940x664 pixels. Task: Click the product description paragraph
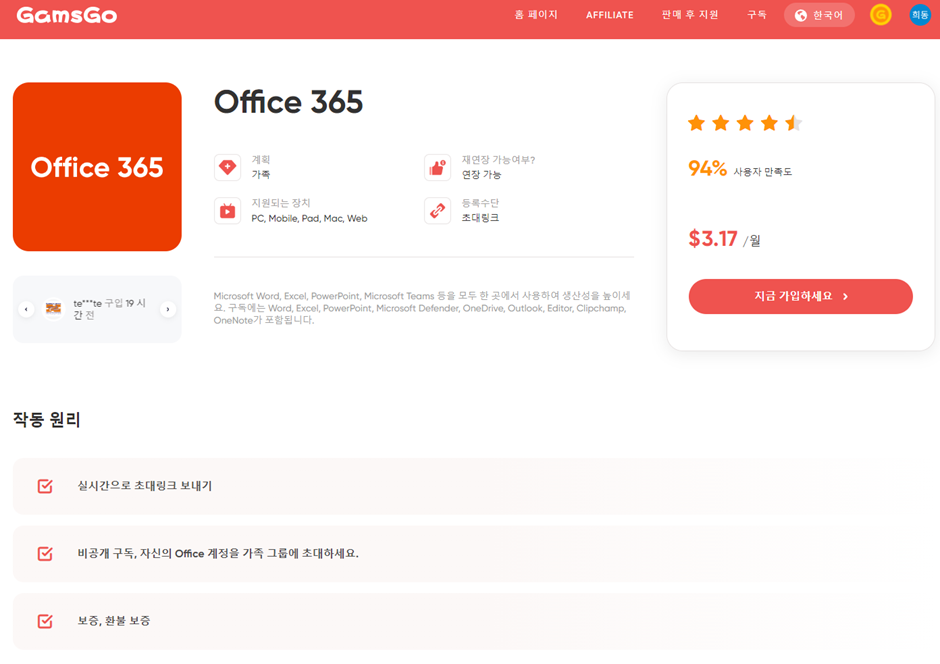(x=422, y=308)
